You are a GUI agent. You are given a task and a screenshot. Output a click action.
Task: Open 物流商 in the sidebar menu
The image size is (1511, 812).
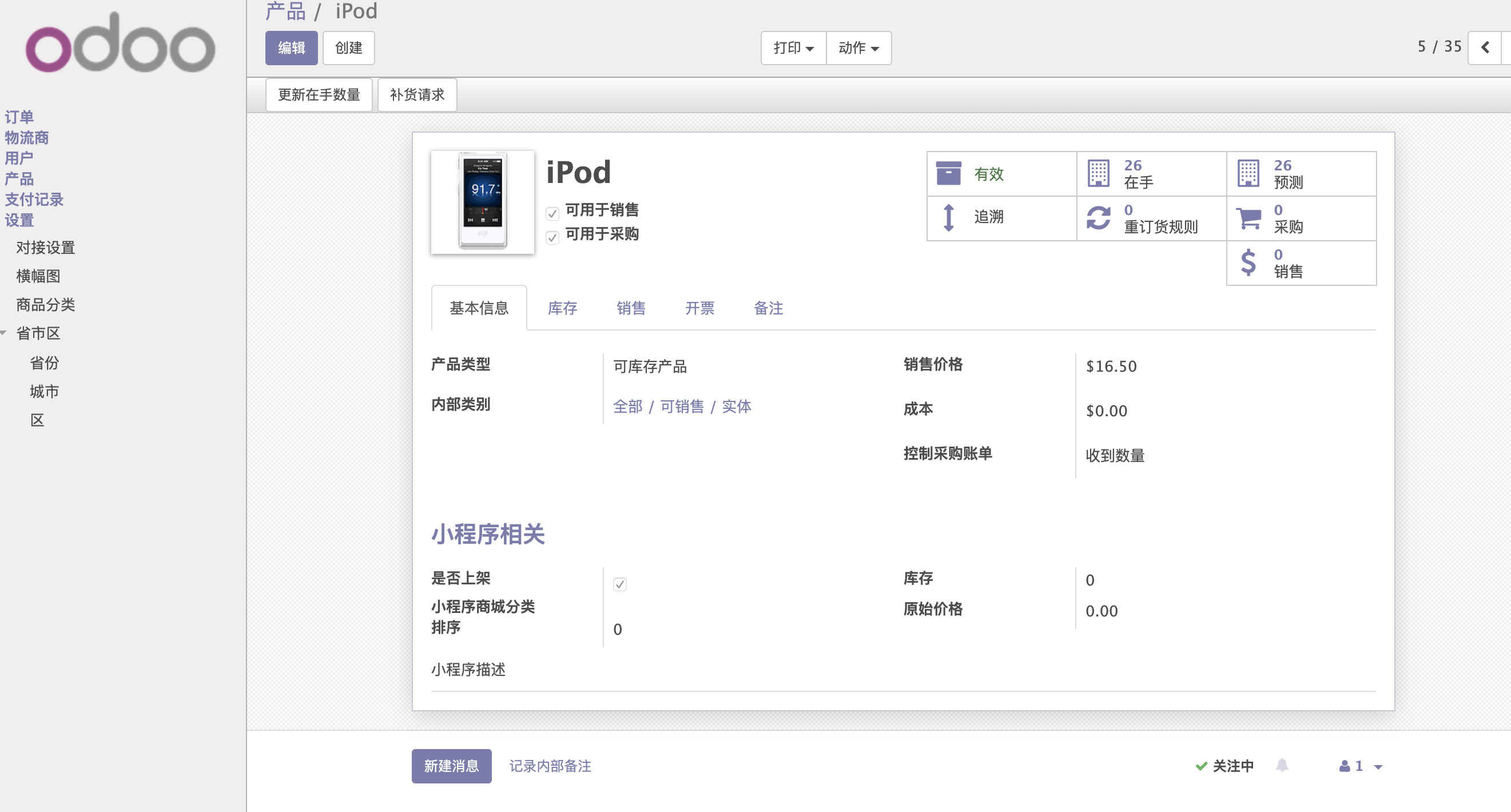[x=26, y=137]
